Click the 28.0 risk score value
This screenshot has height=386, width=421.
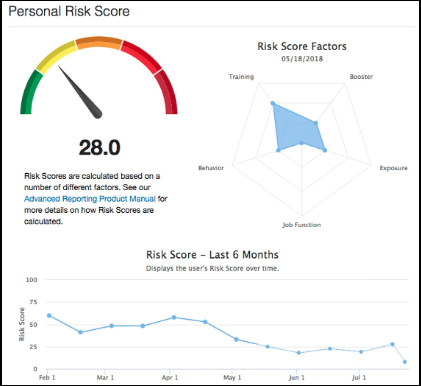(99, 147)
